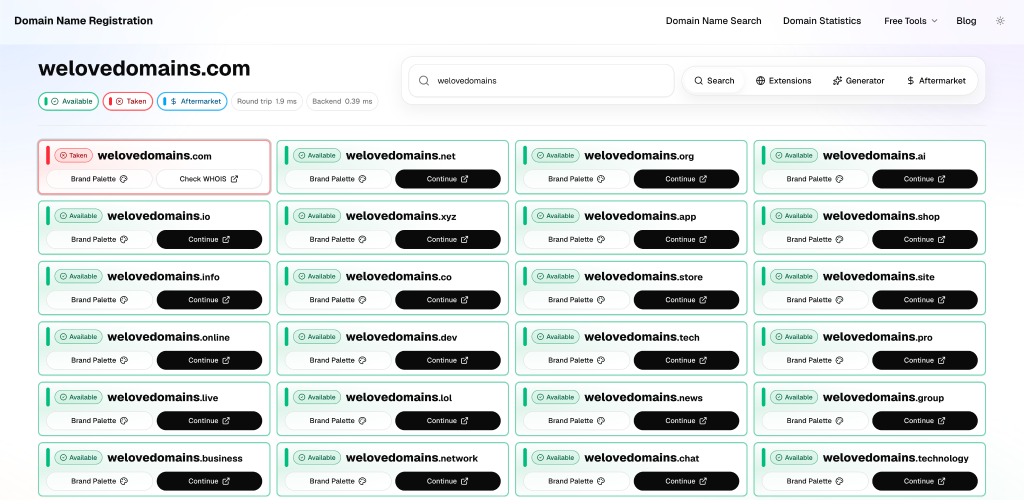The image size is (1024, 500).
Task: Click the welovedomains.live domain name
Action: (163, 398)
